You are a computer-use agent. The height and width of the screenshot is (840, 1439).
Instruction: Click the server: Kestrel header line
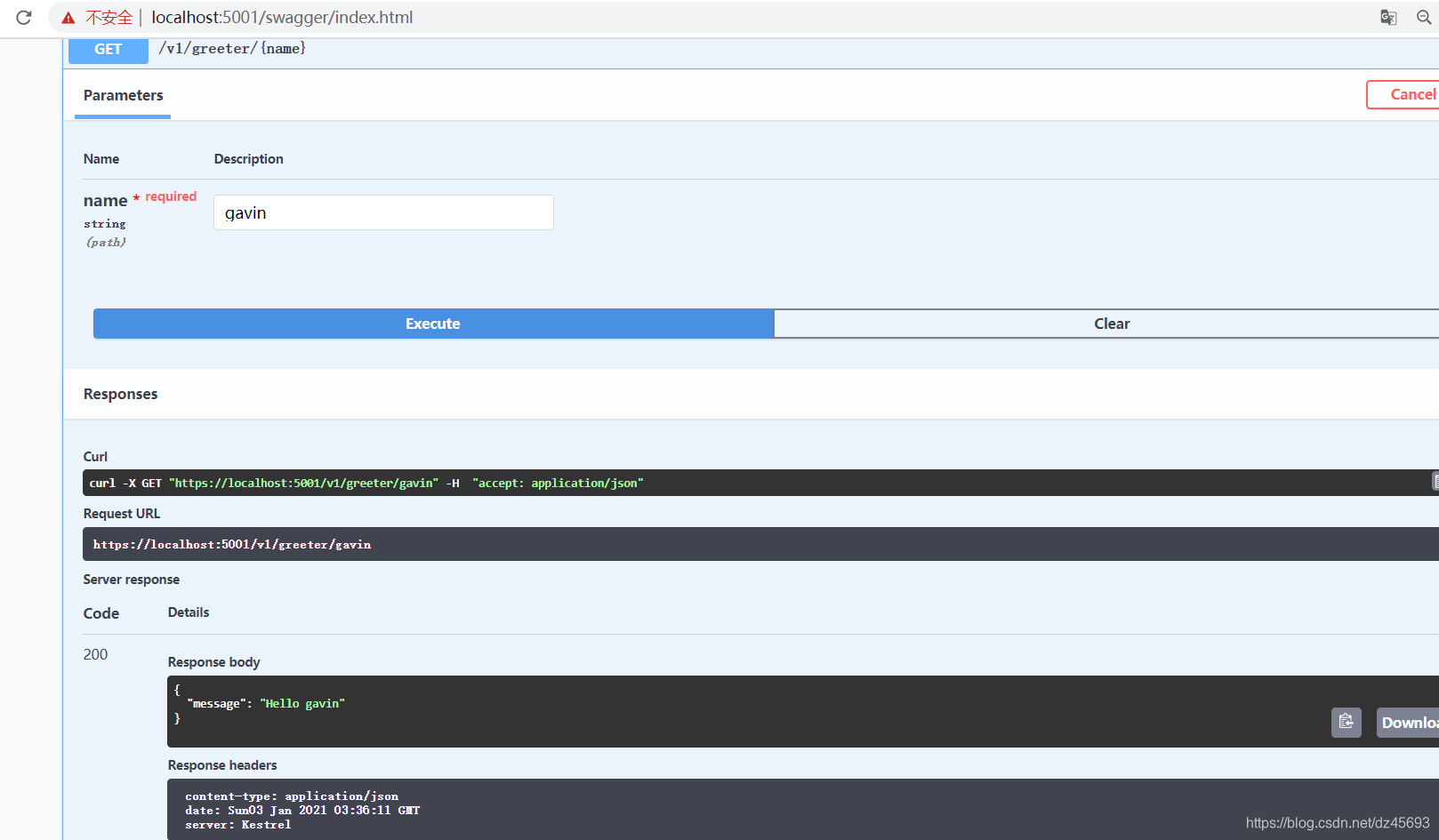pyautogui.click(x=237, y=825)
